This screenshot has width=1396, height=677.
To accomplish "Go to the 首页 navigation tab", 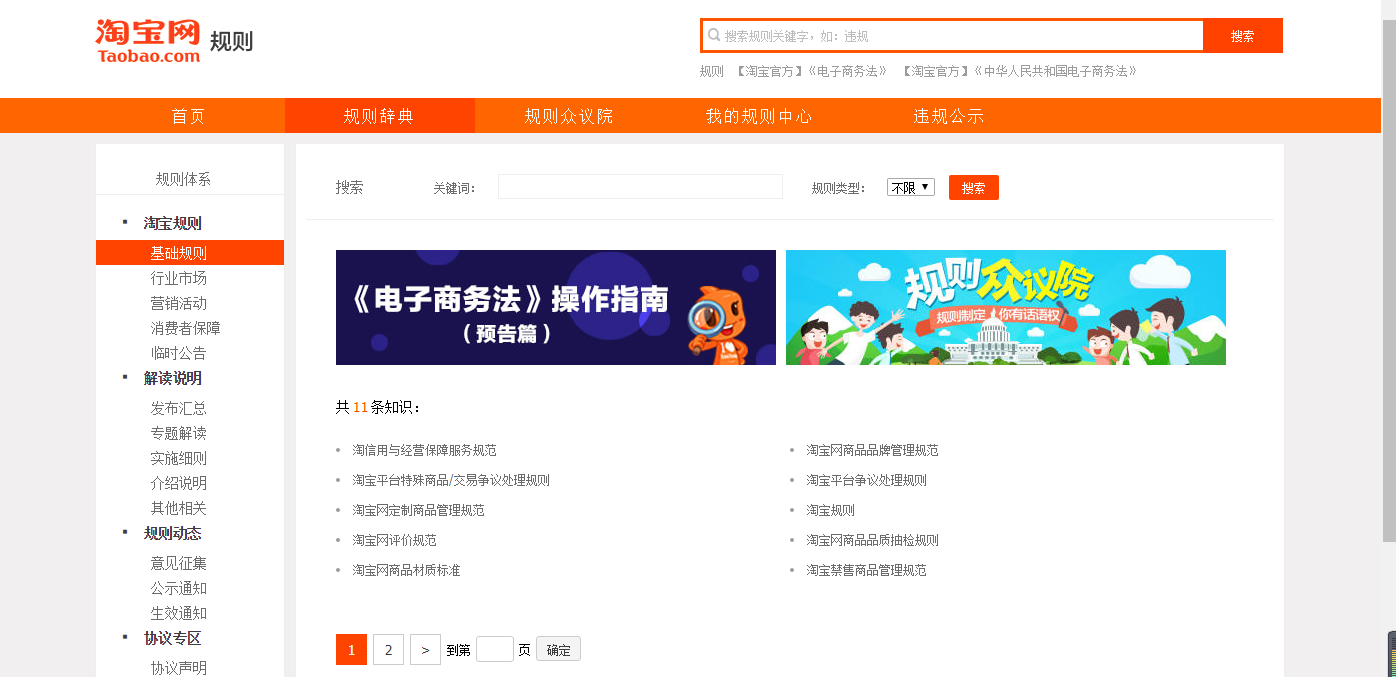I will [x=188, y=116].
